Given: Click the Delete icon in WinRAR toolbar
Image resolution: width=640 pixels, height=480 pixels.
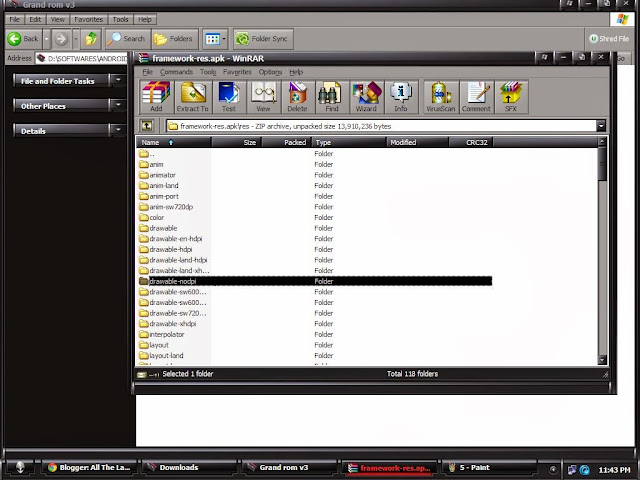Looking at the screenshot, I should pos(297,97).
